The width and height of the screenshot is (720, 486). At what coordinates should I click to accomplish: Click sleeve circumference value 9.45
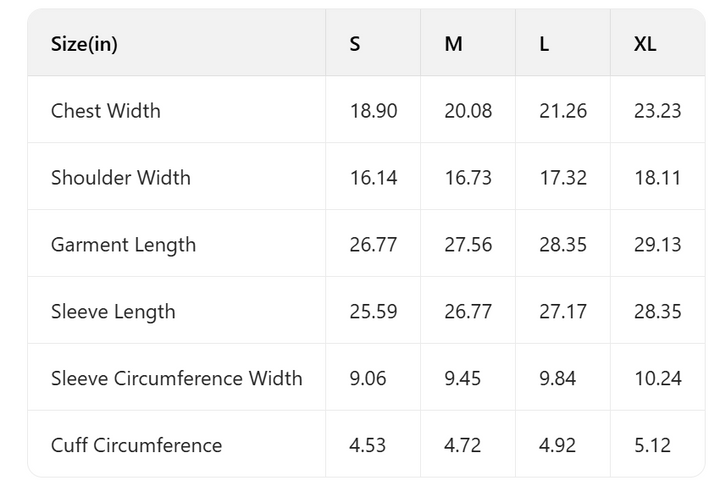463,379
